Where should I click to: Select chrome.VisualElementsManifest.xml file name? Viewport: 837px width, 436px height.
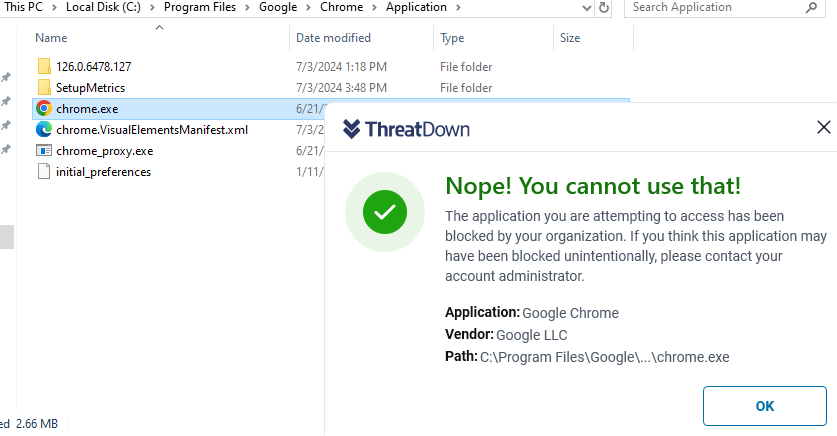click(152, 130)
